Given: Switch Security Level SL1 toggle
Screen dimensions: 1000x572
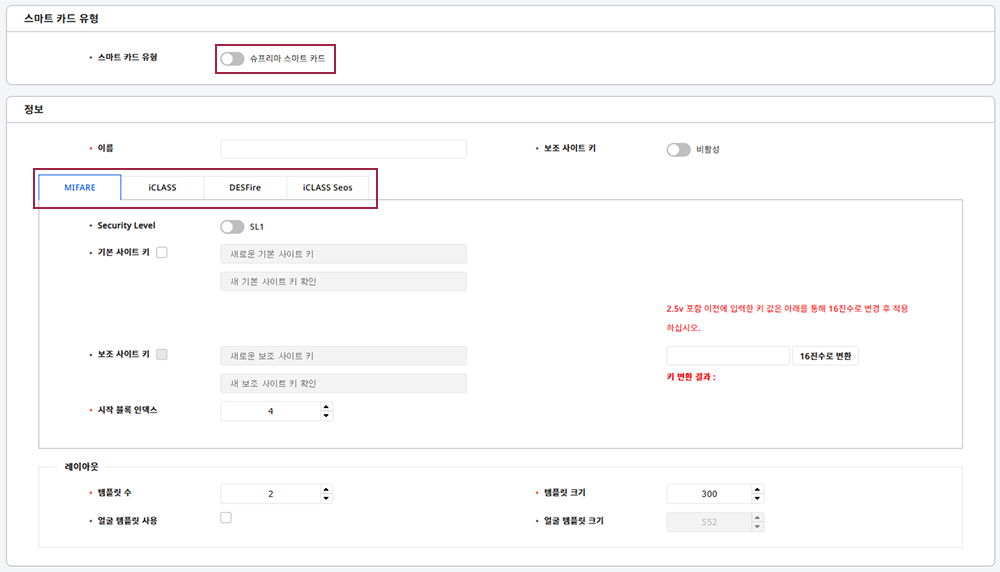Looking at the screenshot, I should pos(232,227).
